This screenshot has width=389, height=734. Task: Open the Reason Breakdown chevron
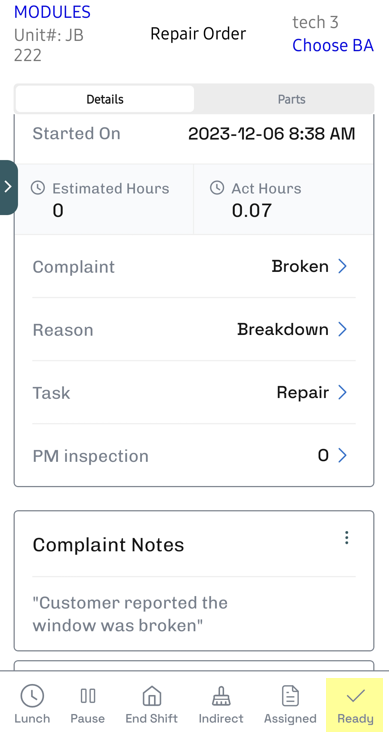pyautogui.click(x=343, y=330)
